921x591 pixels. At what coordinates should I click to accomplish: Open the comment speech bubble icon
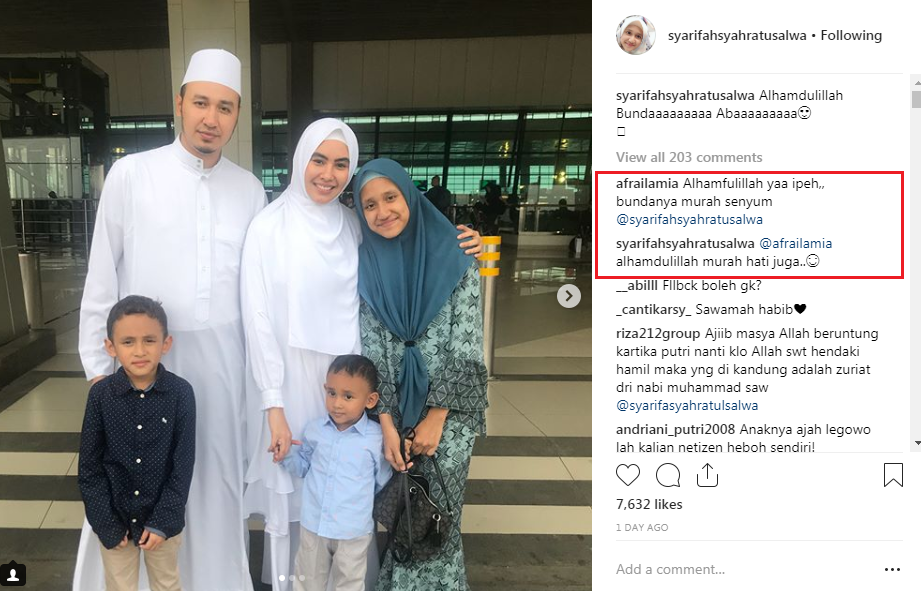(x=668, y=475)
